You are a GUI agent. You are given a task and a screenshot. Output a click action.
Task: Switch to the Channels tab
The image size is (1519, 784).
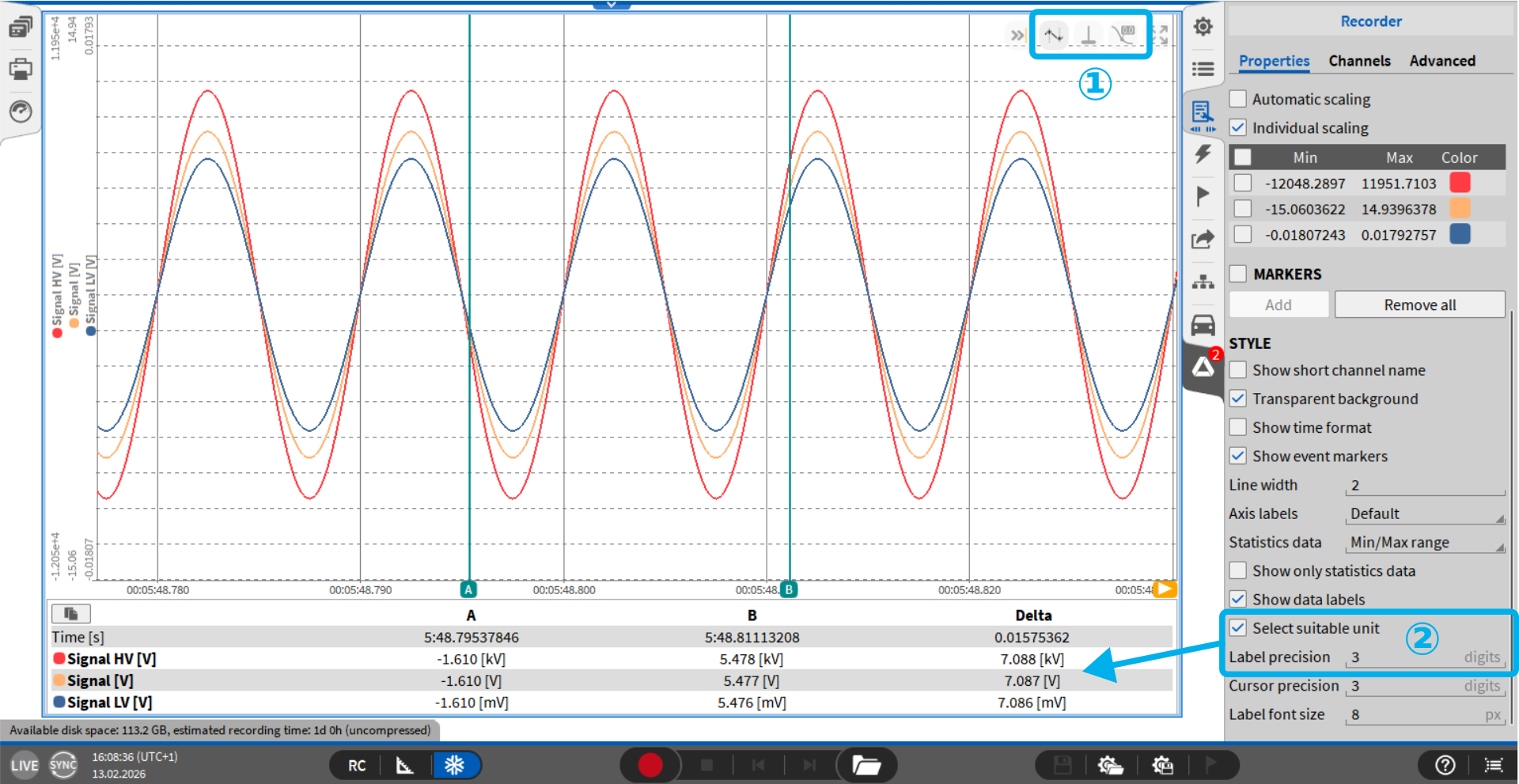[1359, 61]
